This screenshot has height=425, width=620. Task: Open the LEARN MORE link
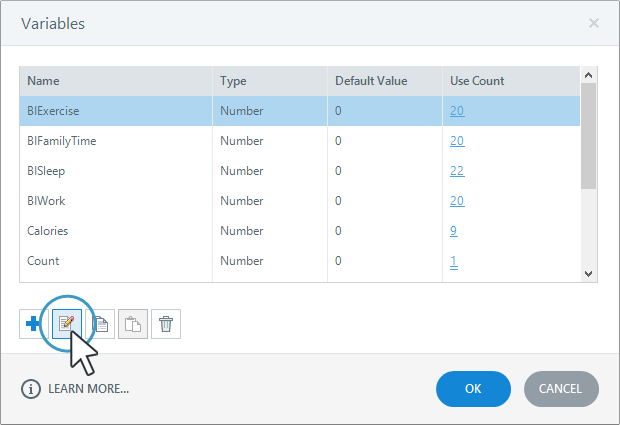click(x=88, y=388)
